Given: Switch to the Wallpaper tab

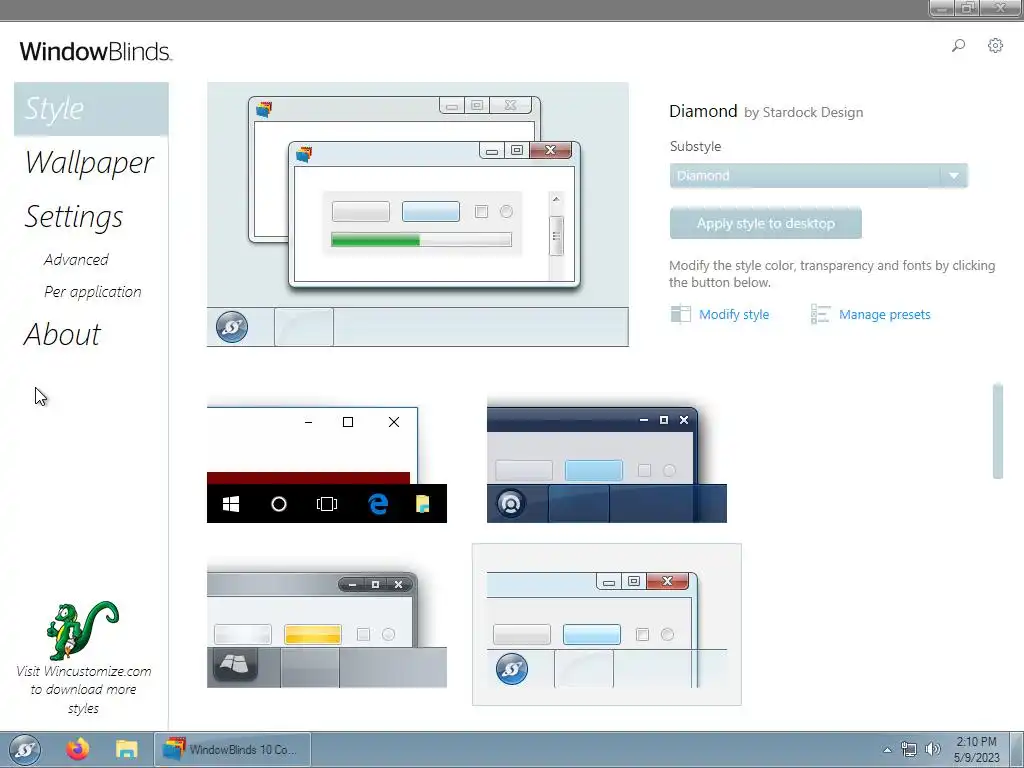Looking at the screenshot, I should [x=89, y=163].
